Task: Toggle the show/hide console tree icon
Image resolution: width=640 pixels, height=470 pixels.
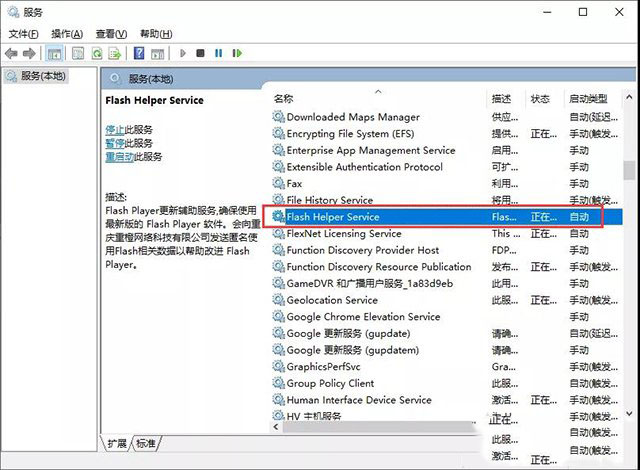Action: [54, 53]
